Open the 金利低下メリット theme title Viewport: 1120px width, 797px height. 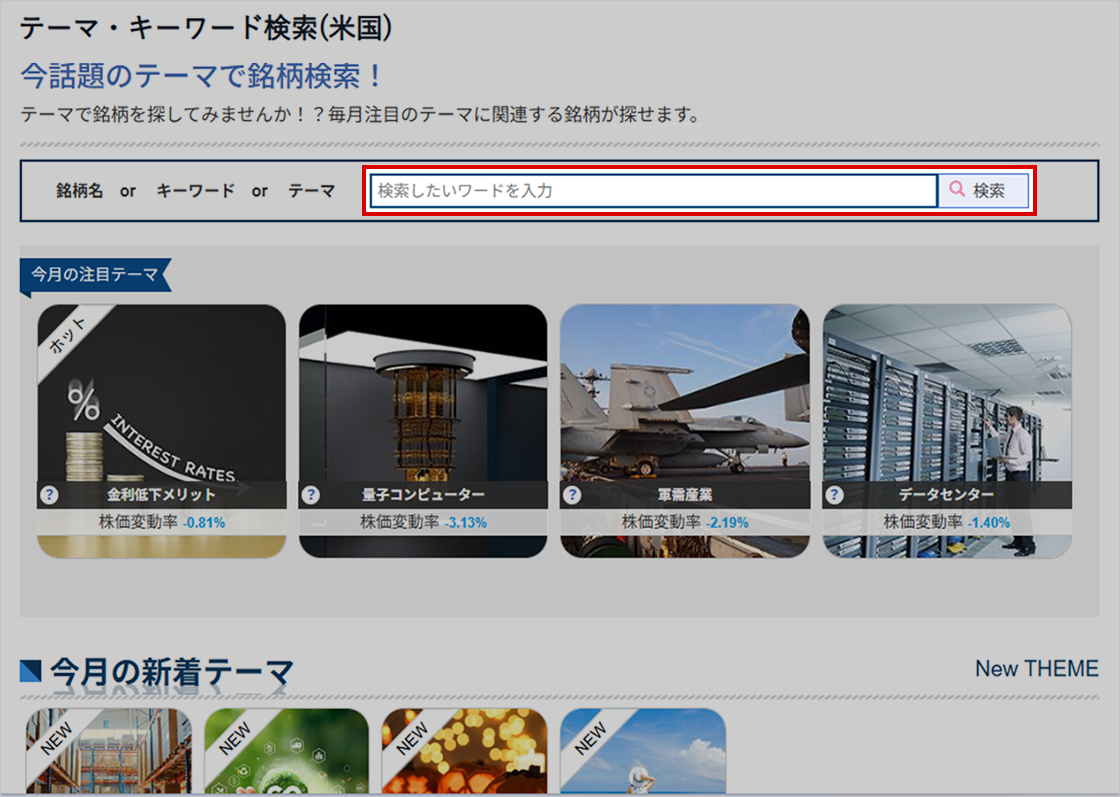[x=161, y=495]
